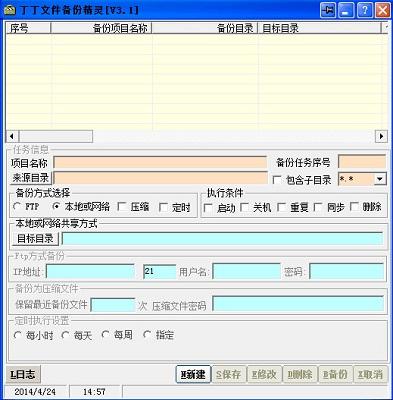Click the 目标目录 column header

tap(319, 29)
